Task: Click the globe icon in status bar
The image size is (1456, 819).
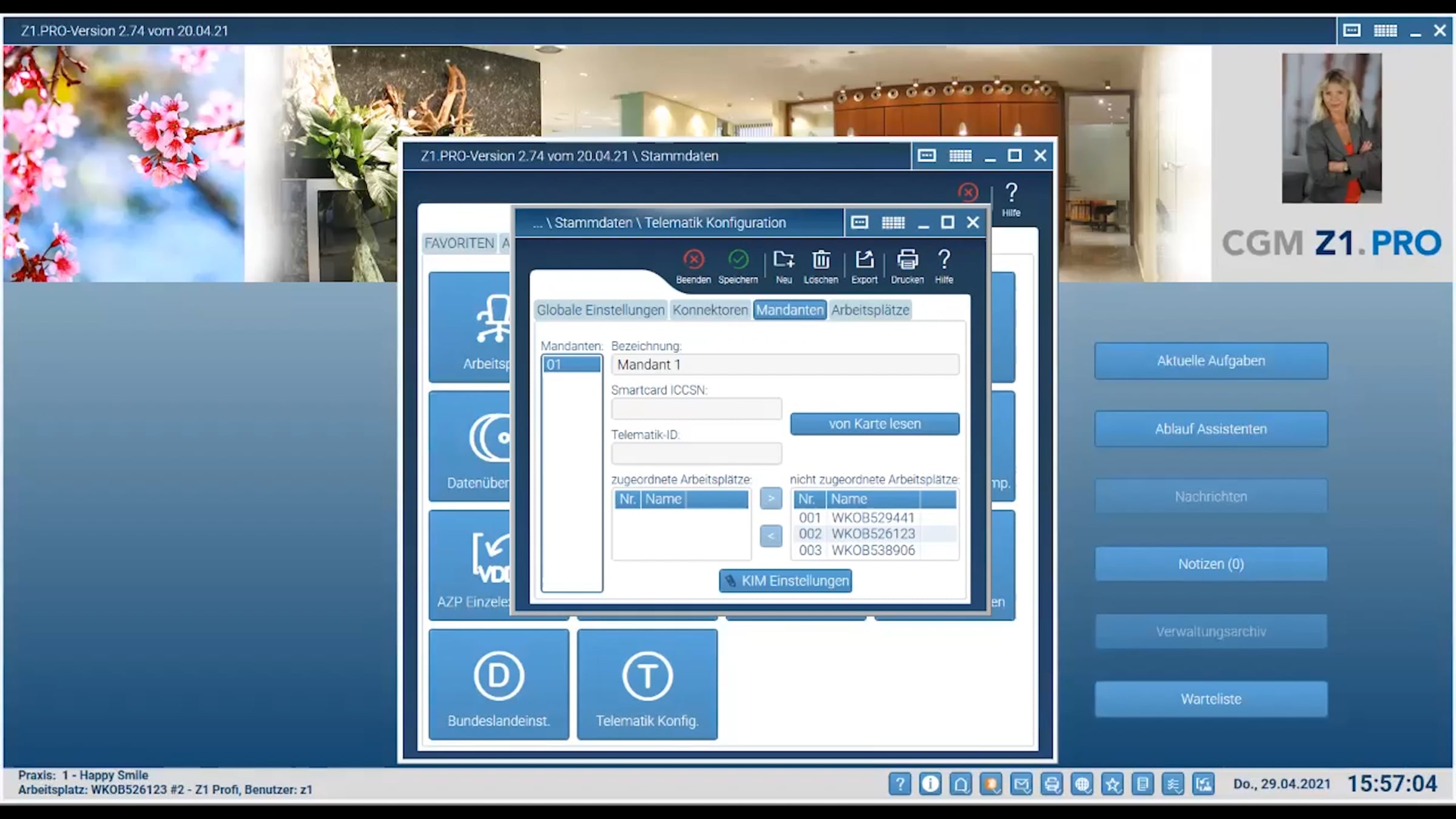Action: tap(1082, 784)
